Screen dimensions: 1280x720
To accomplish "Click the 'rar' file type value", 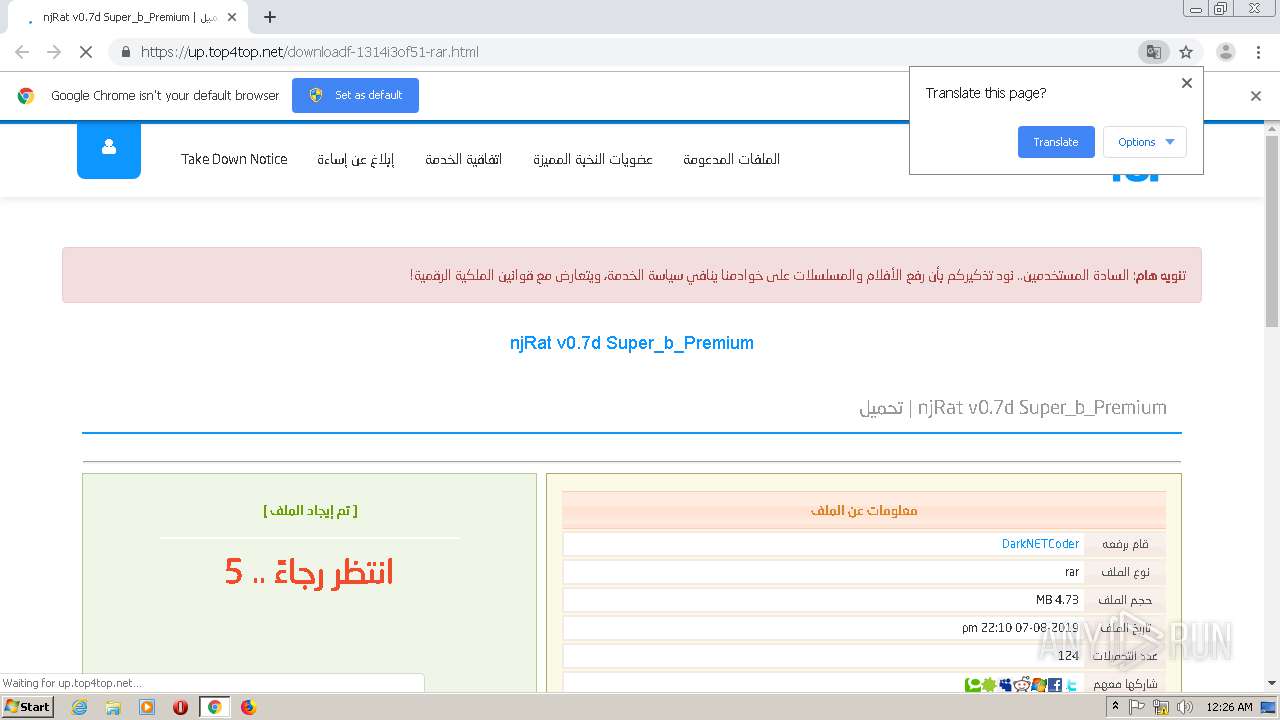I will (x=1072, y=572).
